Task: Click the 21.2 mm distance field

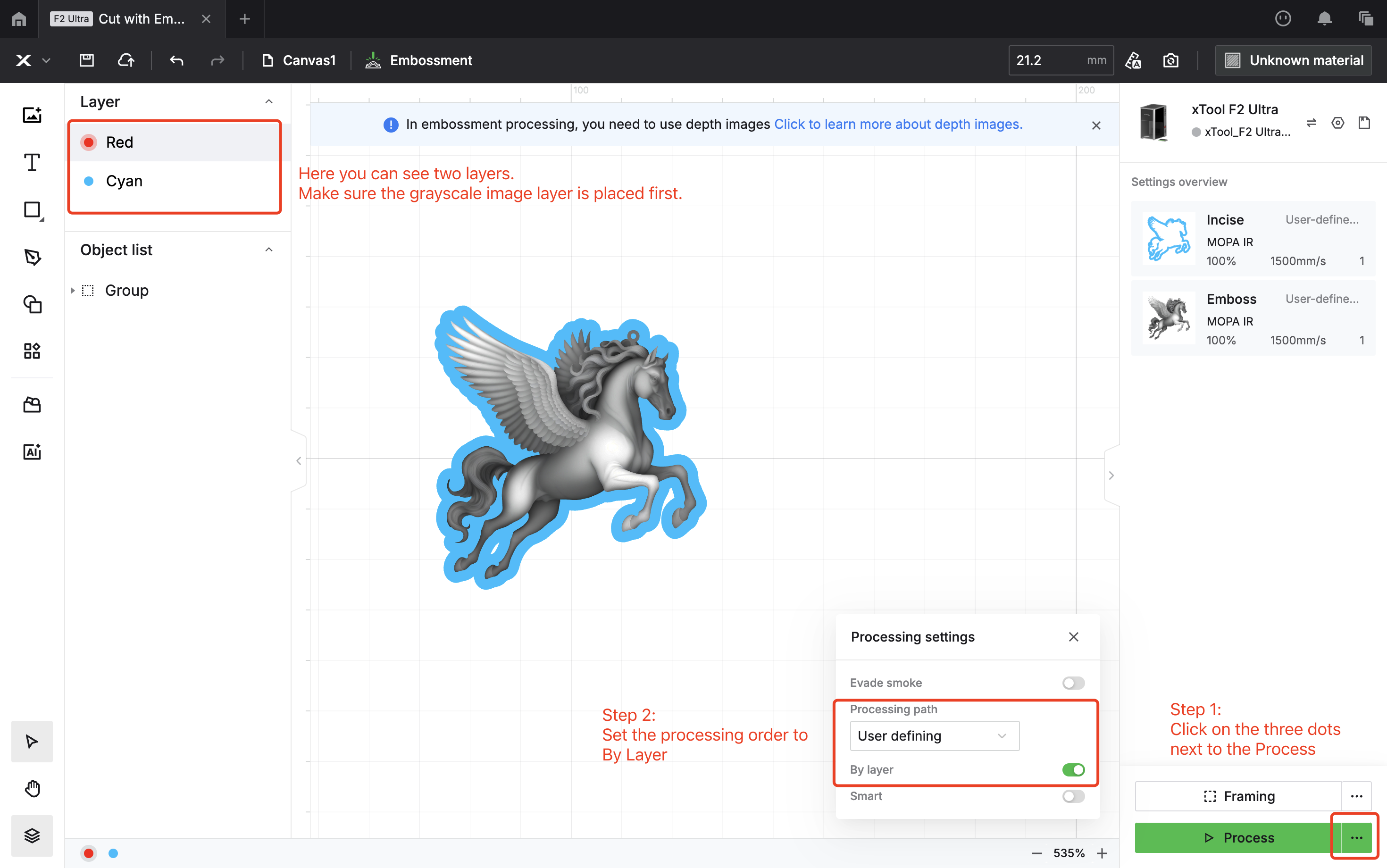Action: coord(1061,60)
